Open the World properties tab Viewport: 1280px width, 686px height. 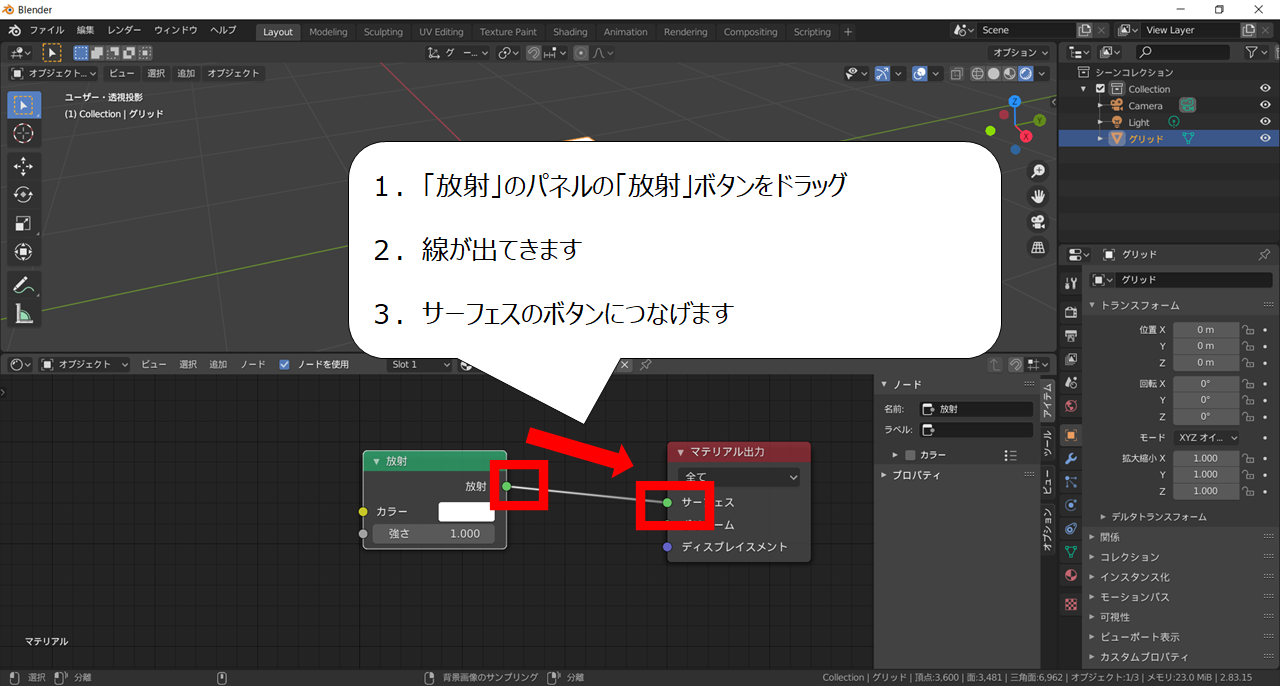tap(1071, 406)
